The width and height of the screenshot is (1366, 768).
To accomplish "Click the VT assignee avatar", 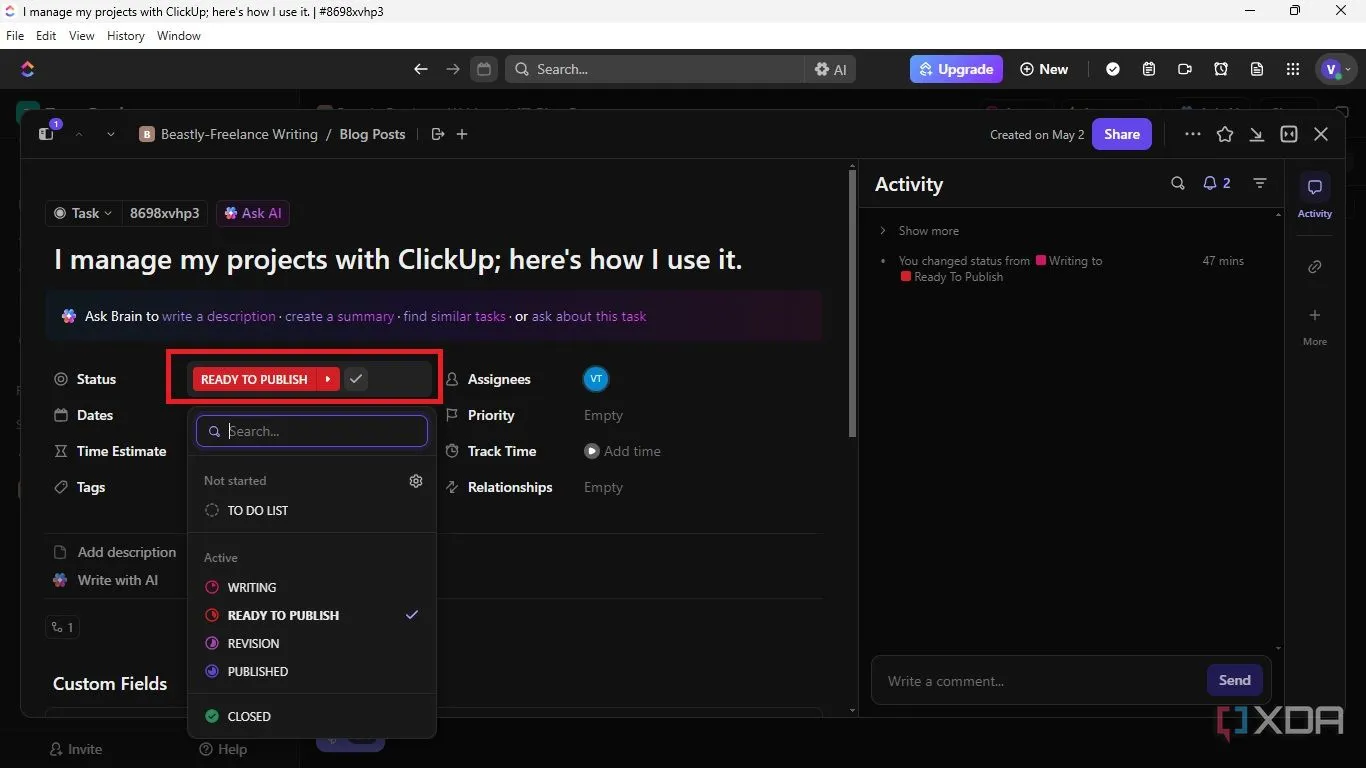I will [x=596, y=379].
